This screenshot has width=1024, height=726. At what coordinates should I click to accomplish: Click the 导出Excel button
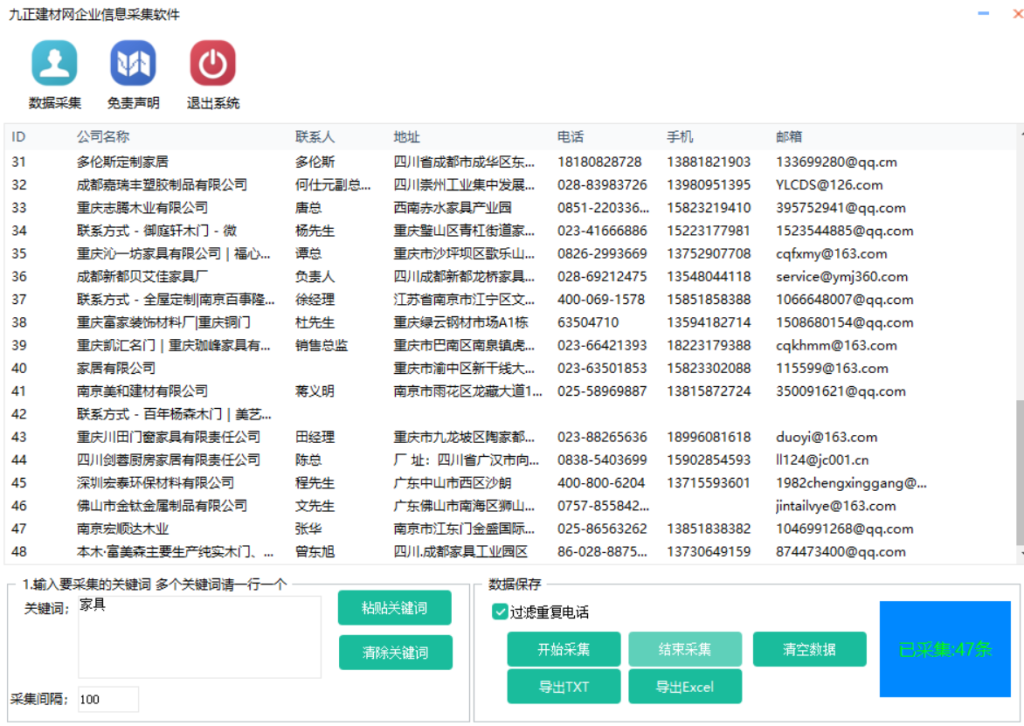[685, 687]
